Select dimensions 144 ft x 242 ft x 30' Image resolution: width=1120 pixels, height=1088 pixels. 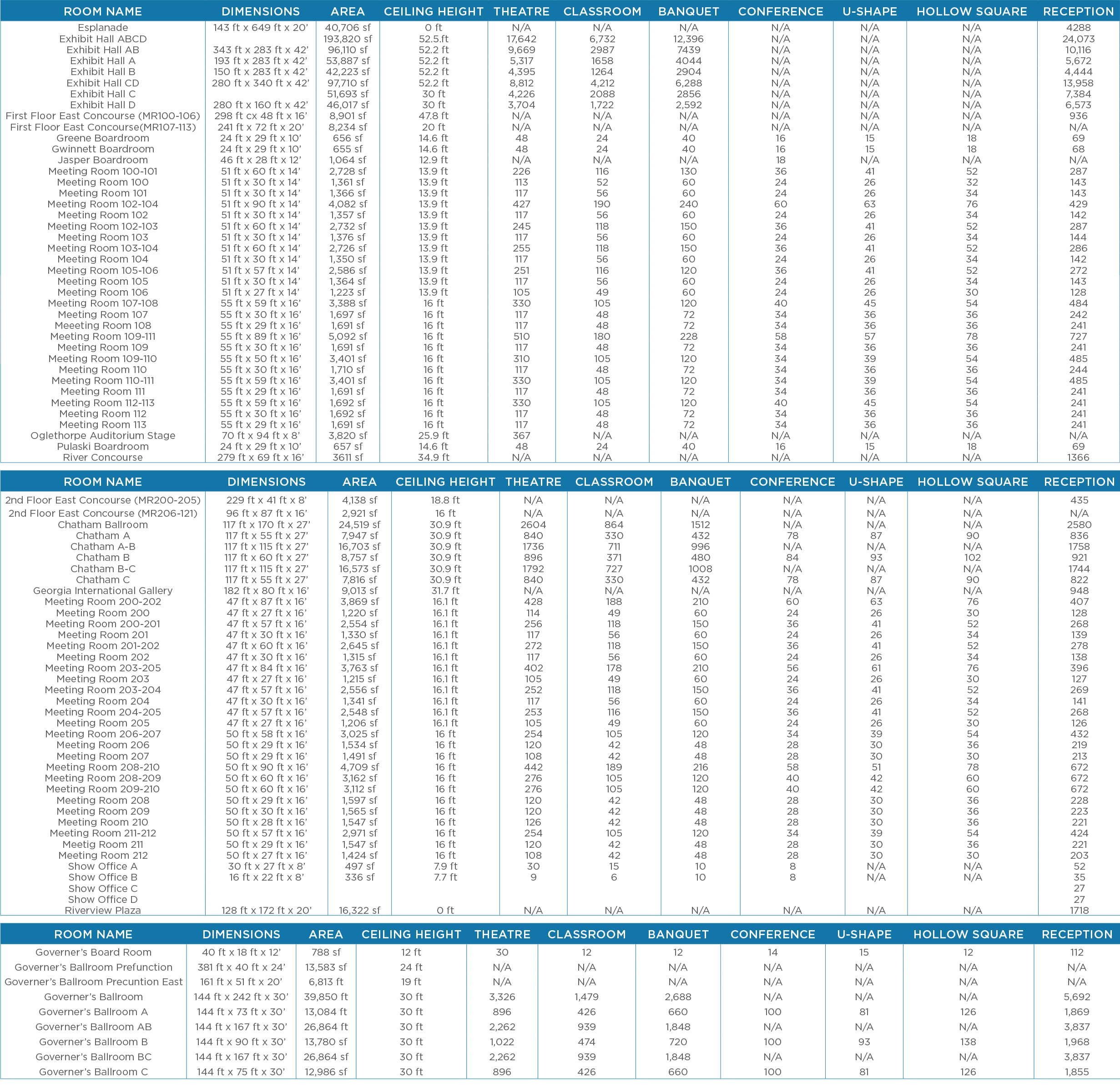tap(241, 997)
